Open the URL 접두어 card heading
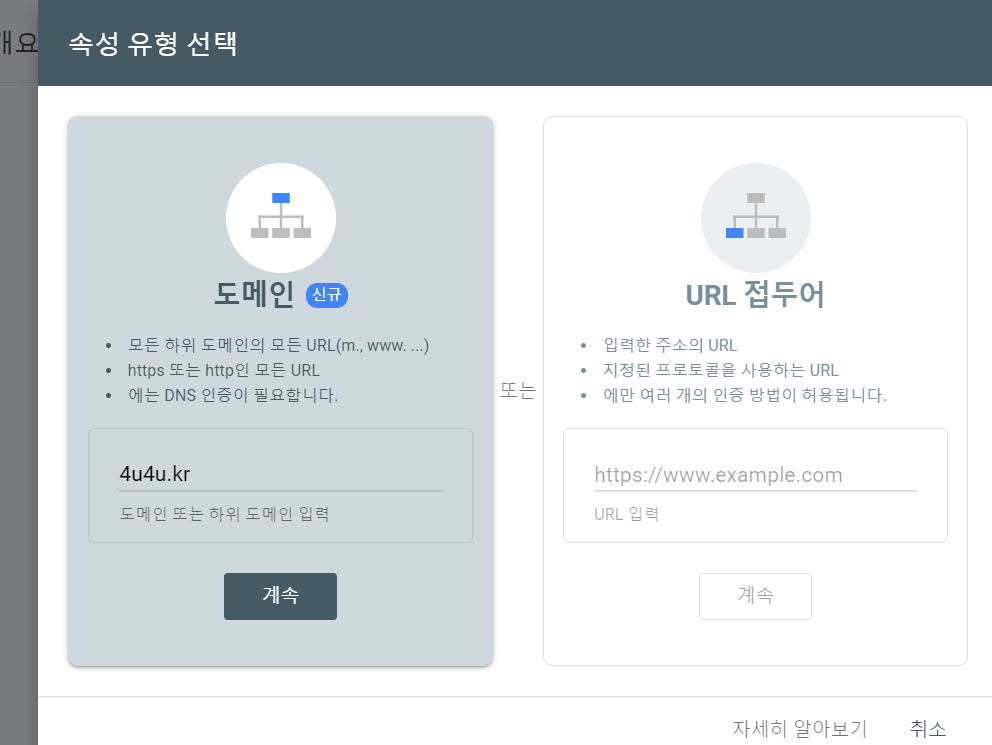The image size is (992, 745). point(755,292)
